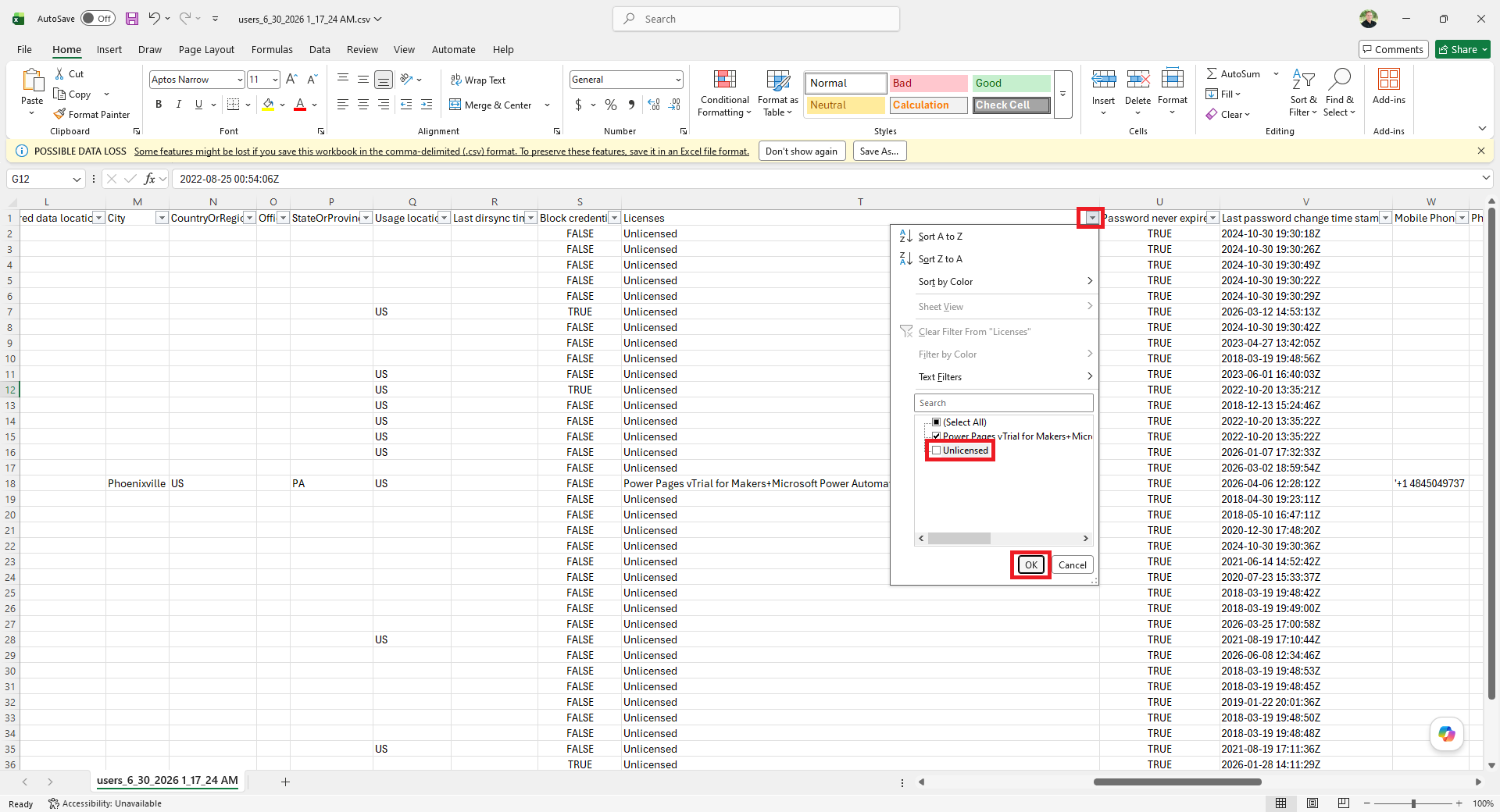Apply bold formatting
This screenshot has width=1500, height=812.
click(159, 105)
